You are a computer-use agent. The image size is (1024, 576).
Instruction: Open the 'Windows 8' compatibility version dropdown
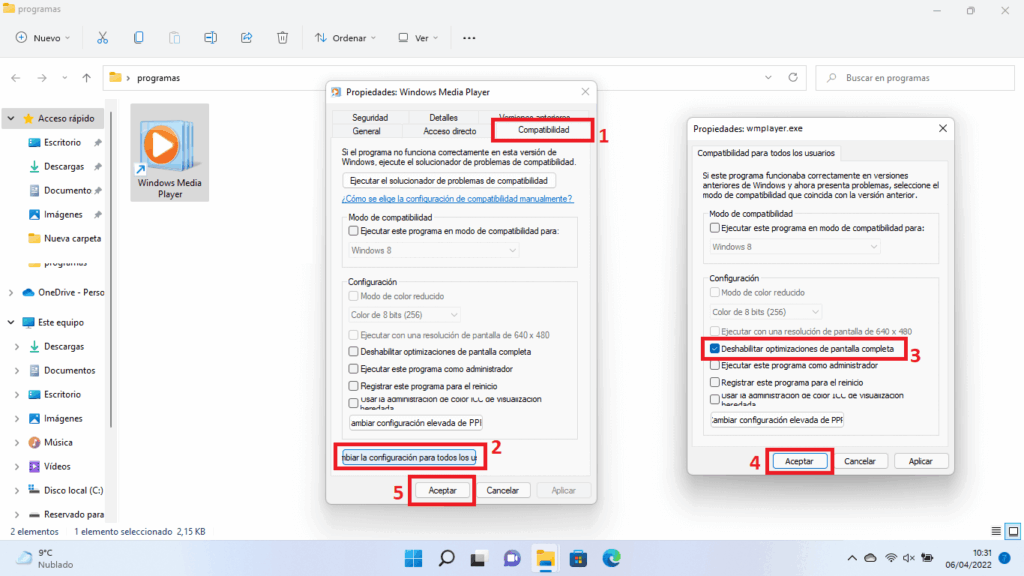432,249
